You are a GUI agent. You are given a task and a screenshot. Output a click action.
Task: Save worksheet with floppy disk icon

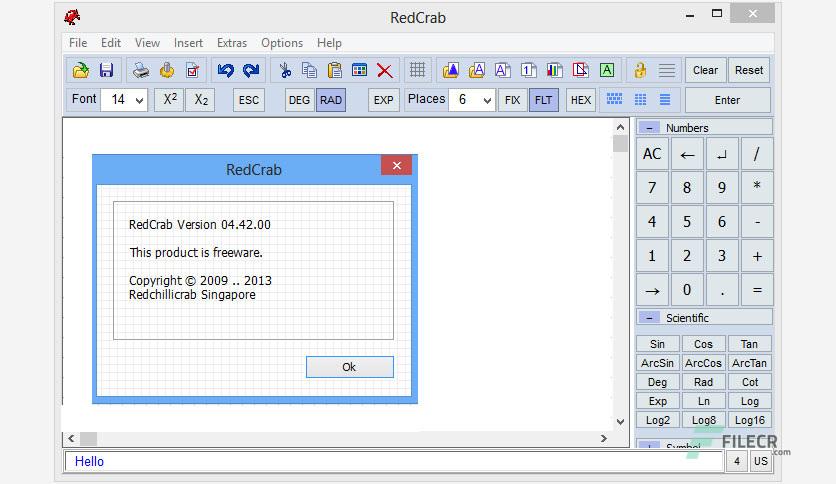[x=107, y=70]
